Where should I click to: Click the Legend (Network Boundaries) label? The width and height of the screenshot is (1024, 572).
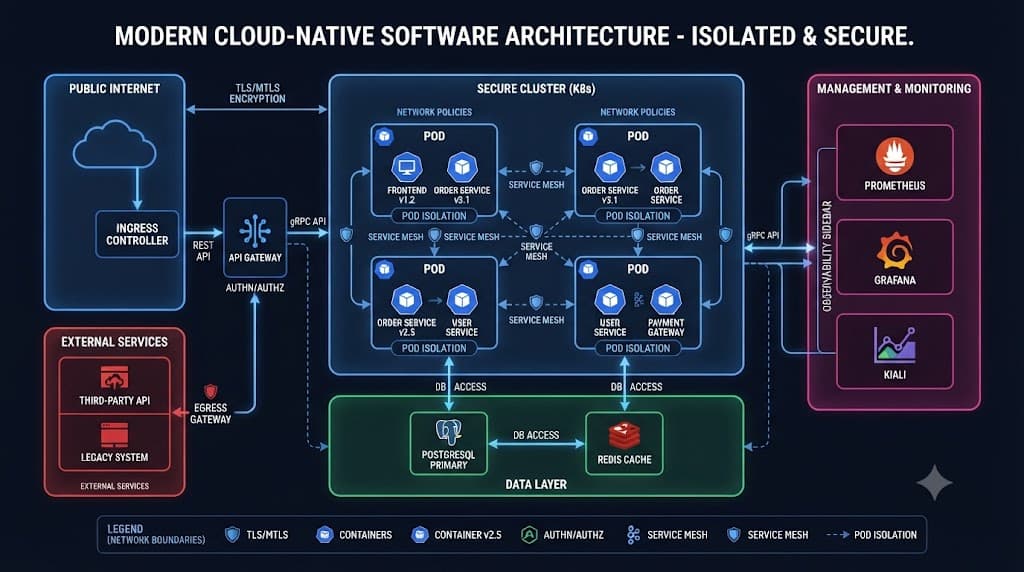[156, 534]
